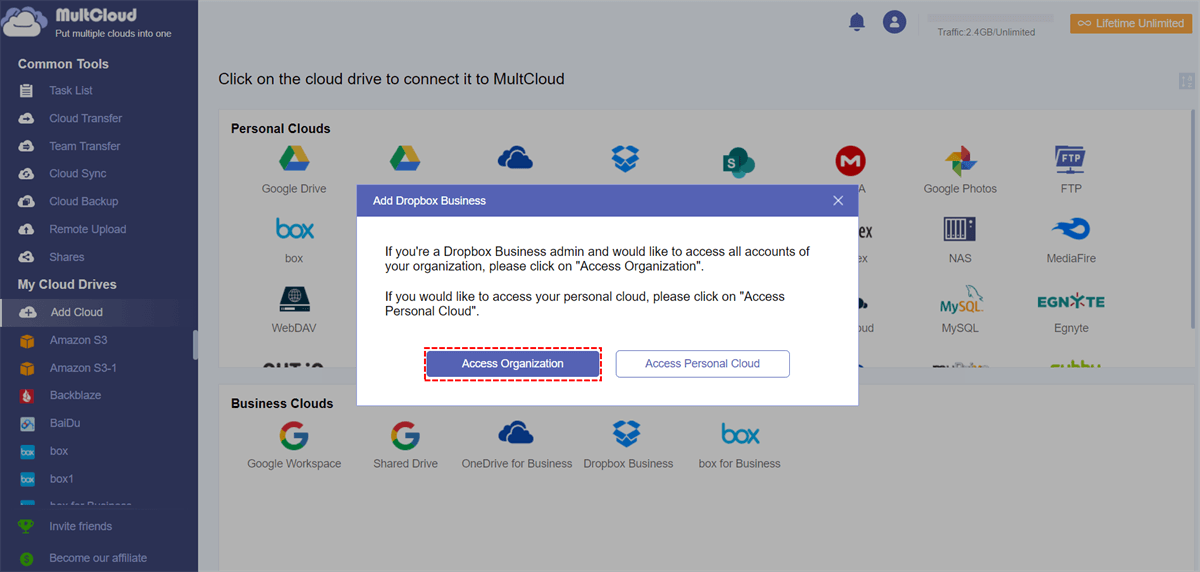This screenshot has height=572, width=1200.
Task: Open the Amazon S3 drive
Action: [78, 340]
